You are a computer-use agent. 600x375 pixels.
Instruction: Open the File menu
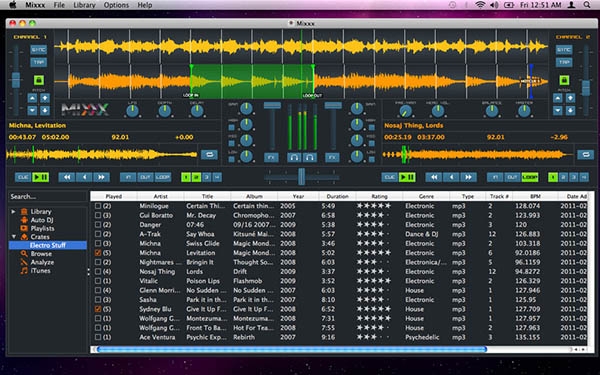point(59,5)
